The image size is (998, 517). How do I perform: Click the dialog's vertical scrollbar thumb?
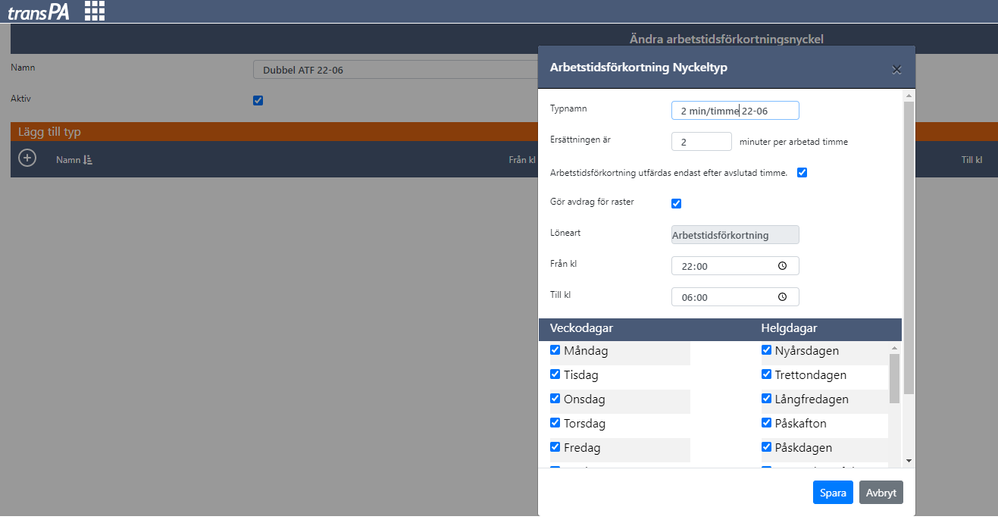[909, 246]
